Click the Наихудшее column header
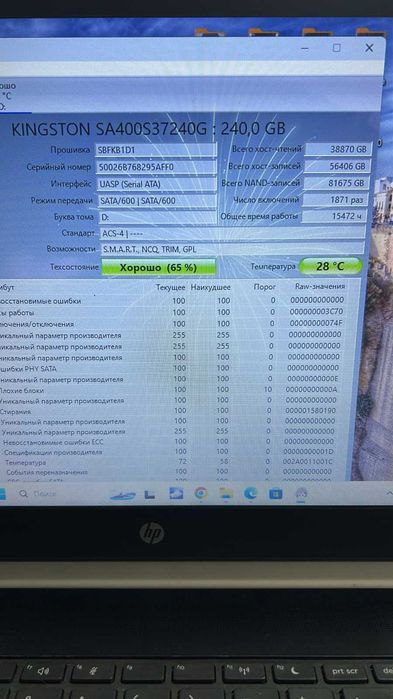 click(211, 288)
